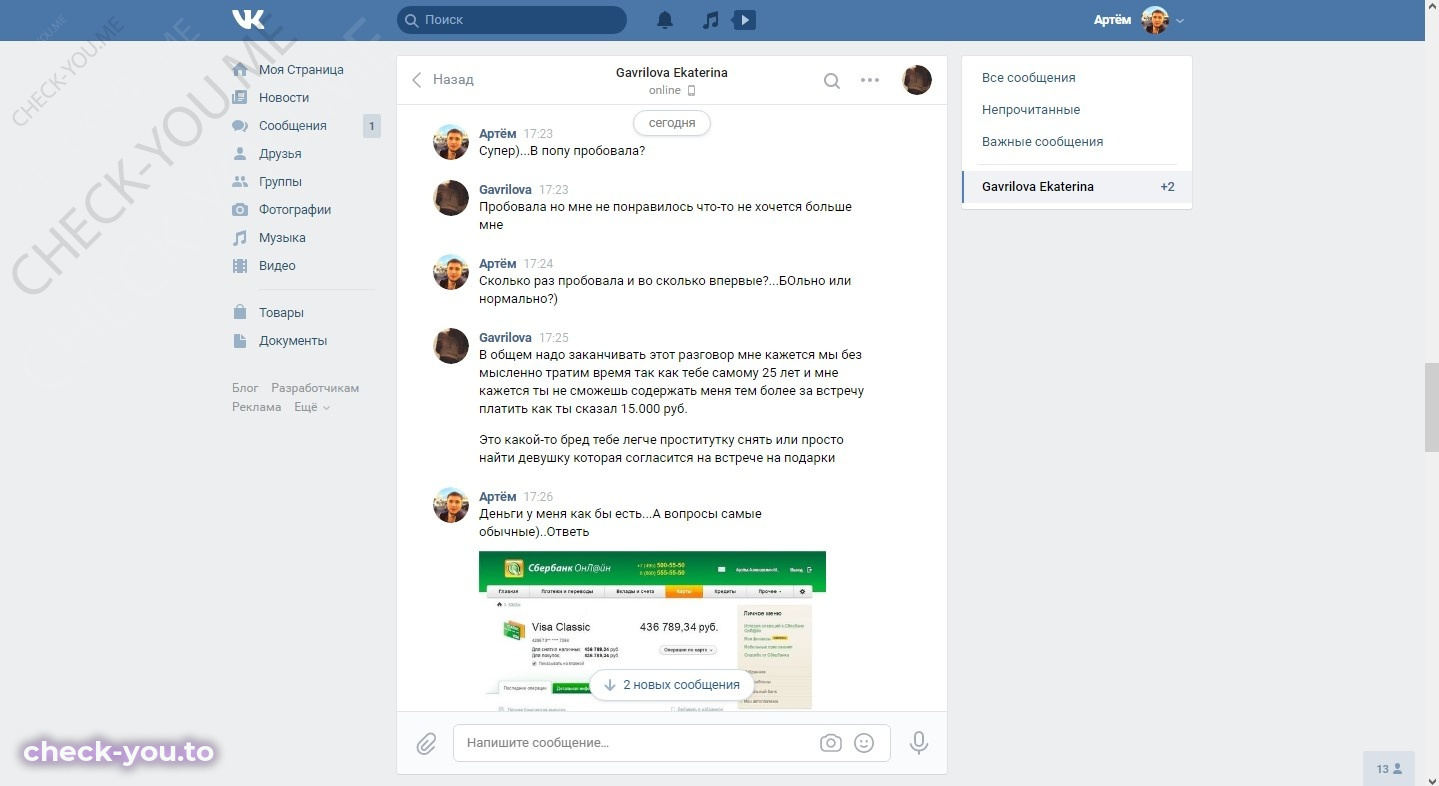1439x786 pixels.
Task: Expand the Артём account dropdown
Action: coord(1139,20)
